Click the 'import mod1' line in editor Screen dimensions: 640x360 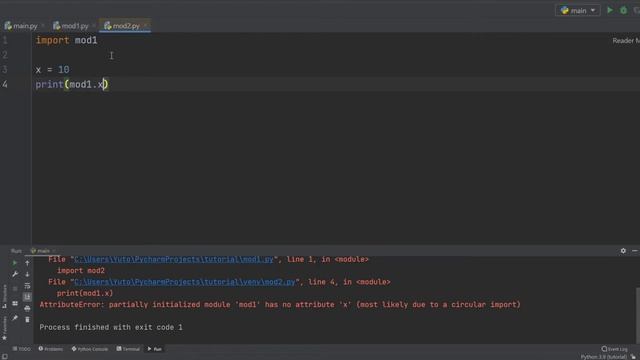pos(67,40)
